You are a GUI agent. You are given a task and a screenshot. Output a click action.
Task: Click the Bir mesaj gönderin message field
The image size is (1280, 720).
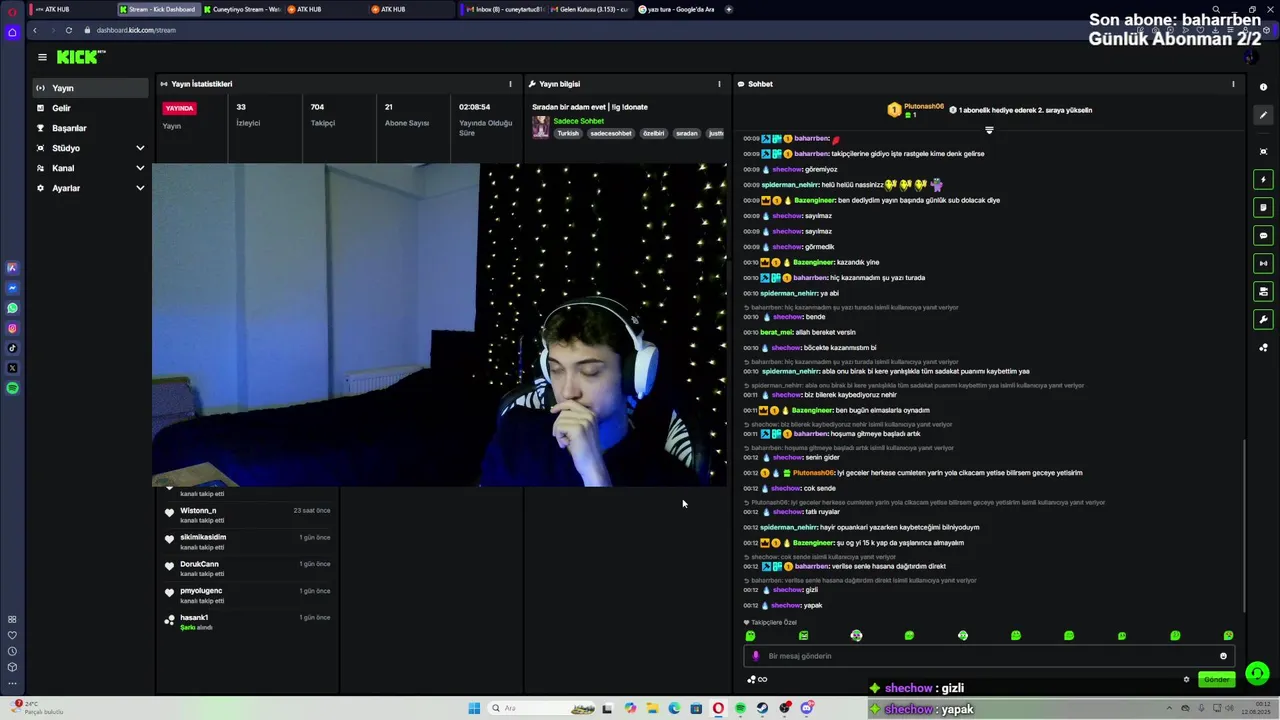(989, 656)
